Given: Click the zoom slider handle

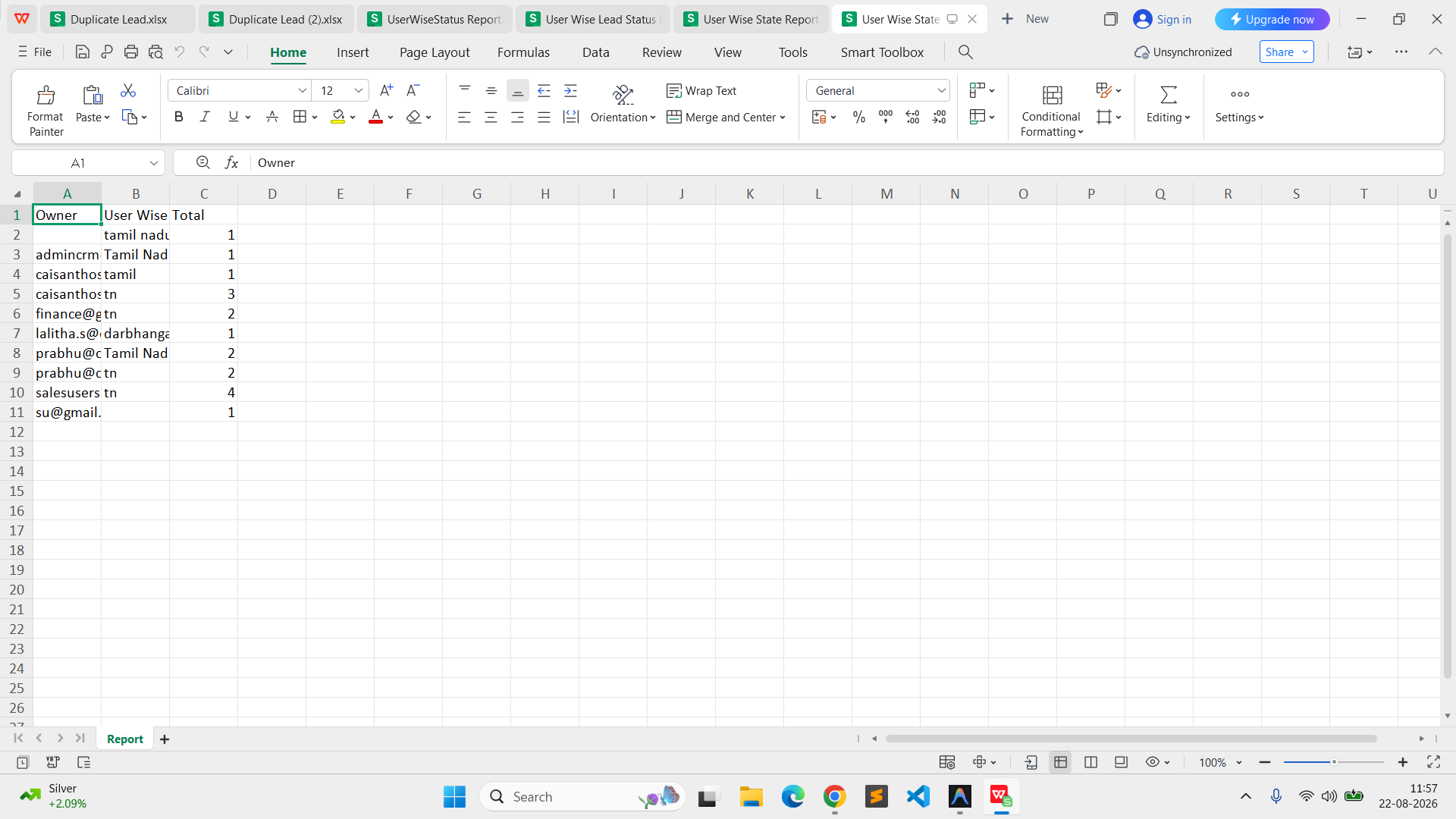Looking at the screenshot, I should click(1334, 762).
